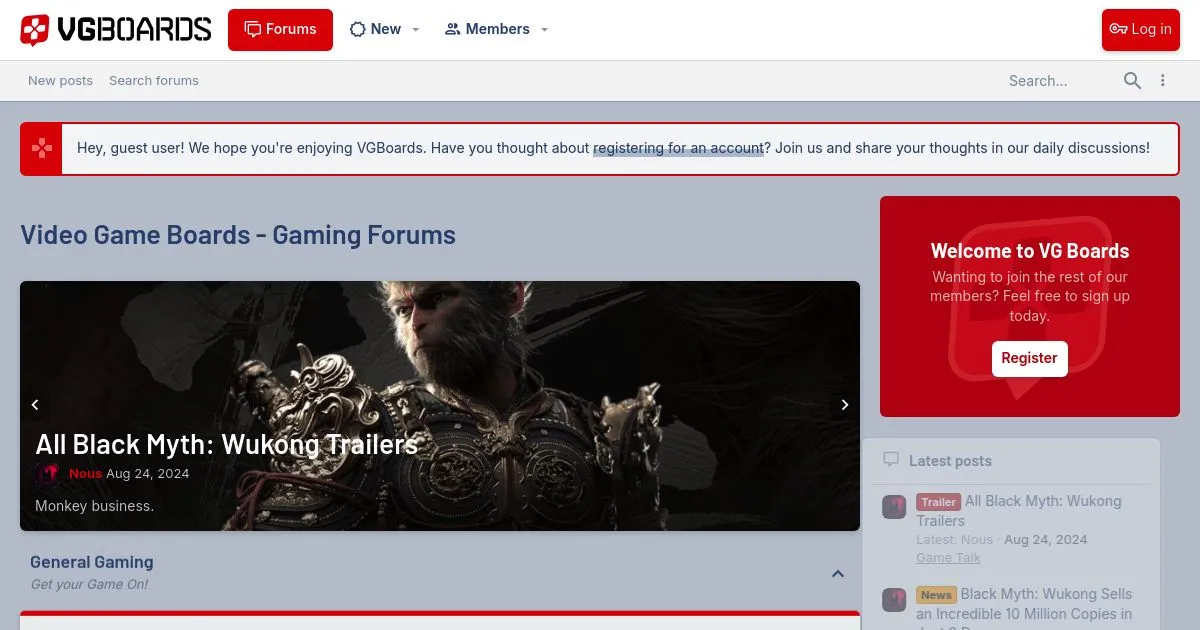Image resolution: width=1200 pixels, height=630 pixels.
Task: Expand the Members dropdown arrow
Action: 544,30
